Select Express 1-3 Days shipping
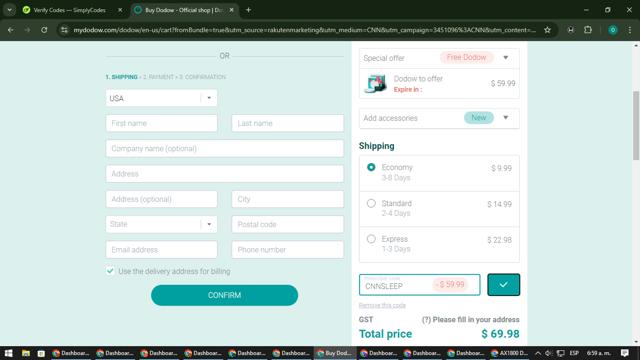The image size is (640, 360). (x=371, y=239)
